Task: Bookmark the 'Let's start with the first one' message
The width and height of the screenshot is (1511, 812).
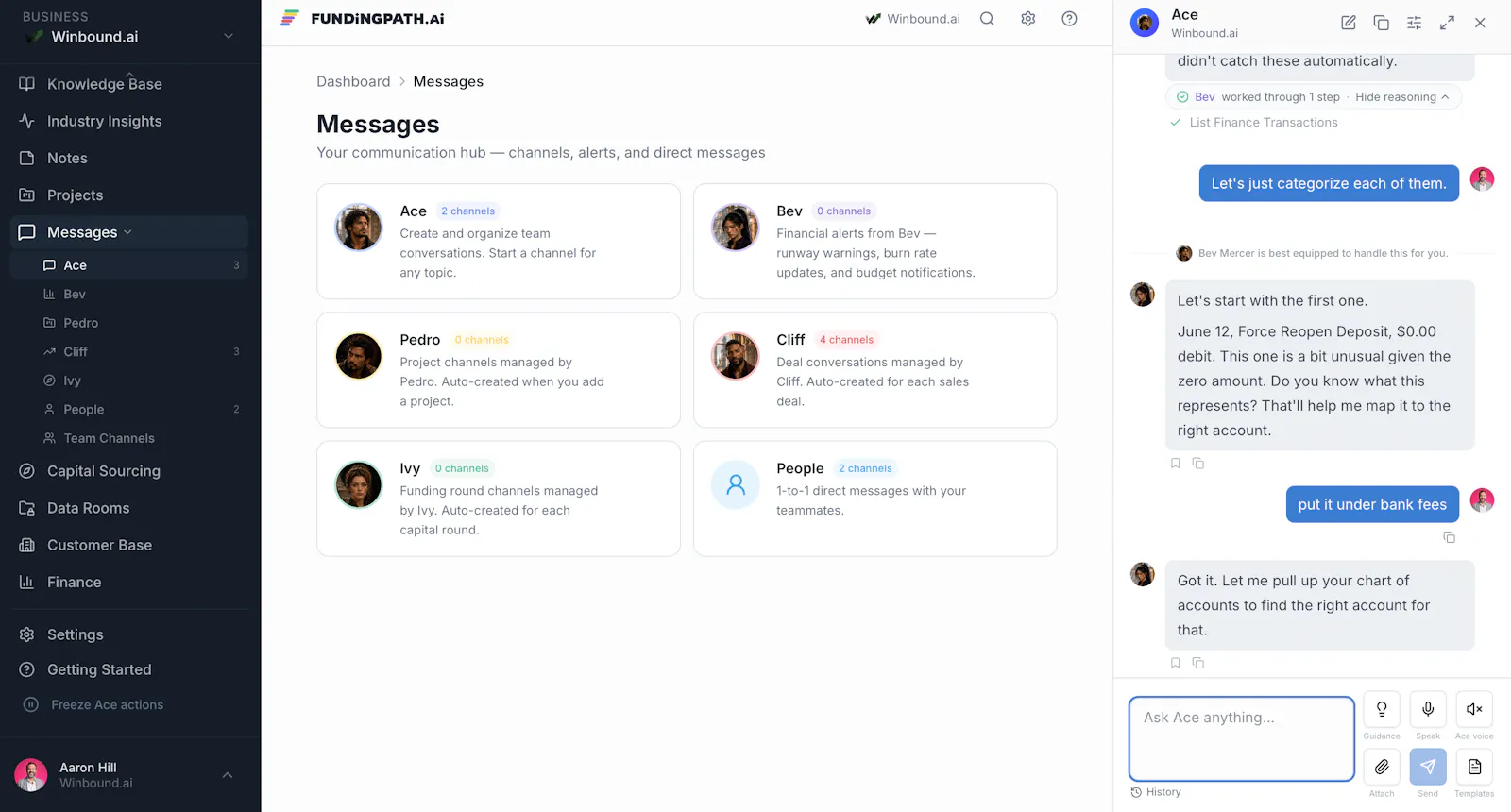Action: (1176, 464)
